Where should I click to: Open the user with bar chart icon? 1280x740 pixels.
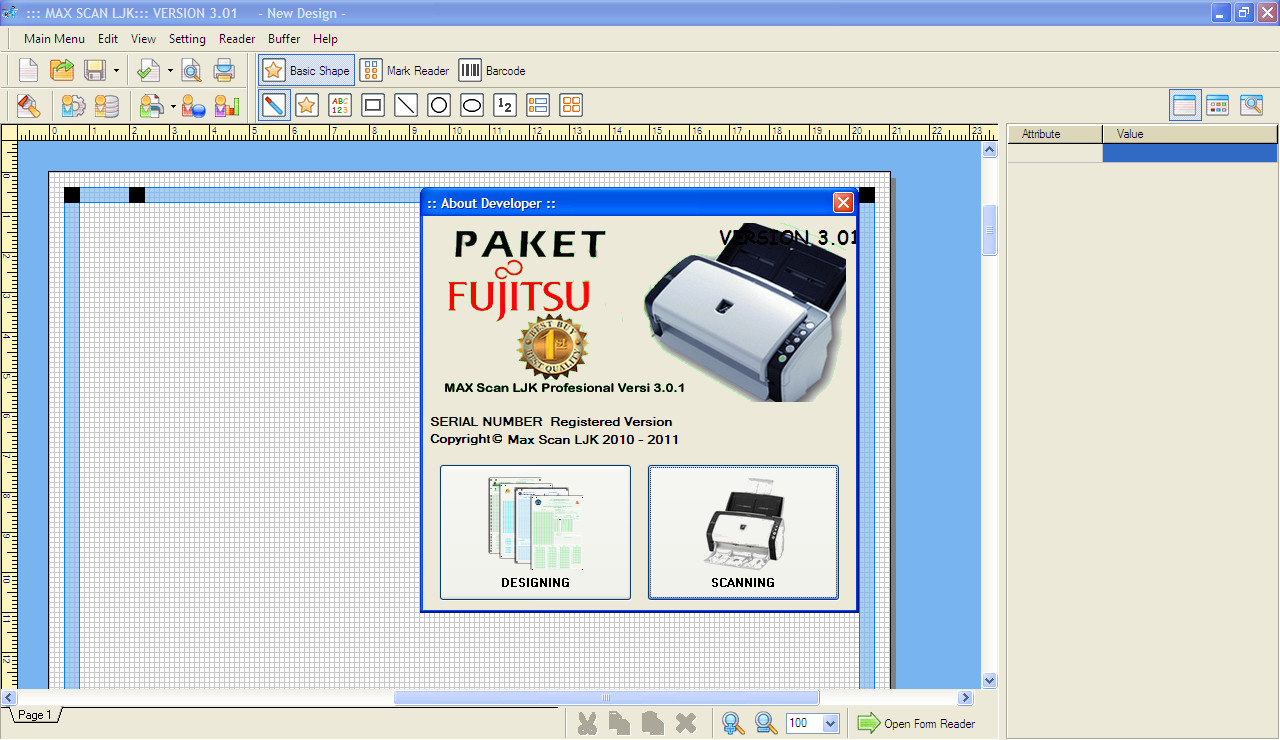pos(227,105)
